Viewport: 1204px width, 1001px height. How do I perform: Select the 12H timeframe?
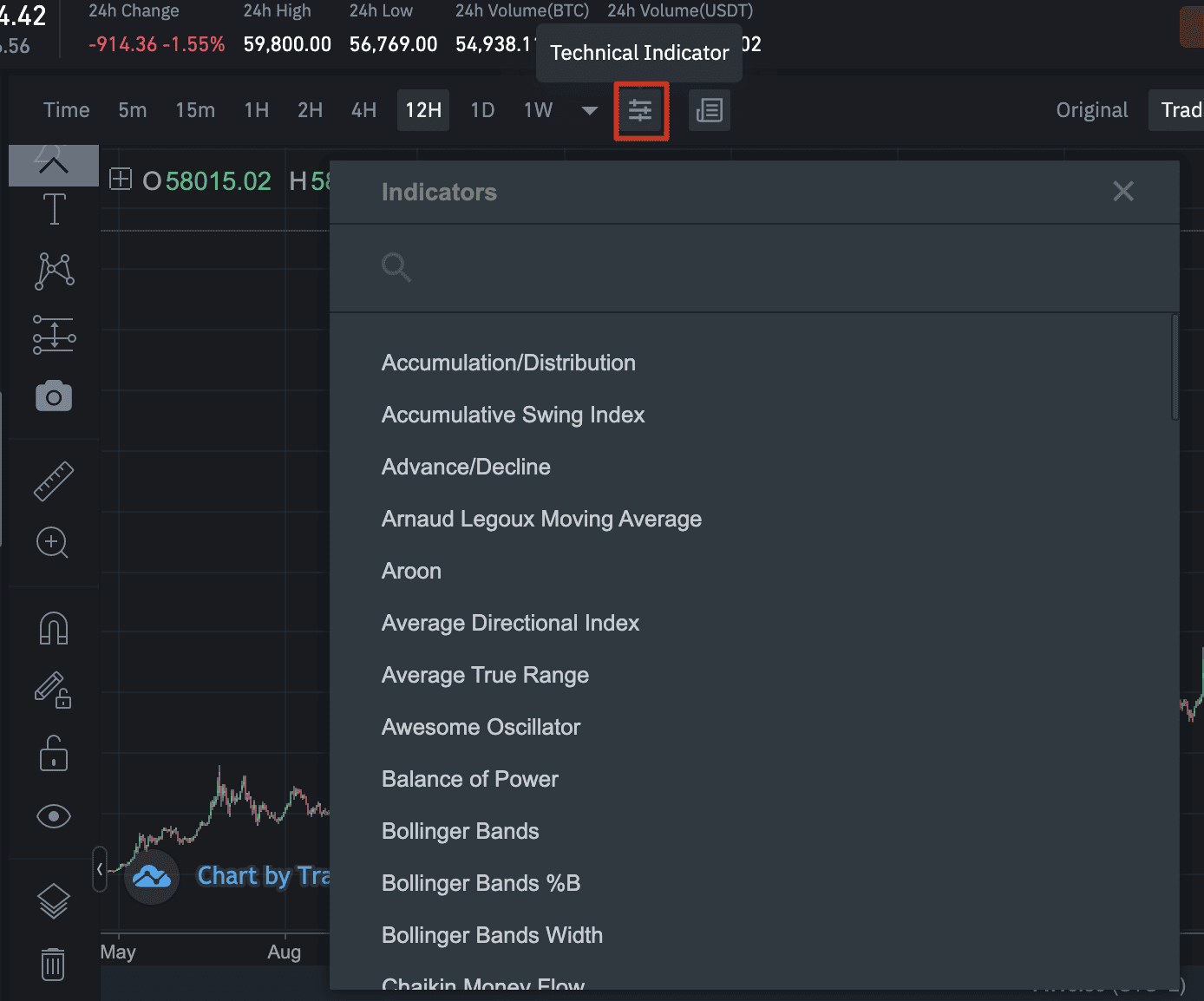pos(423,110)
